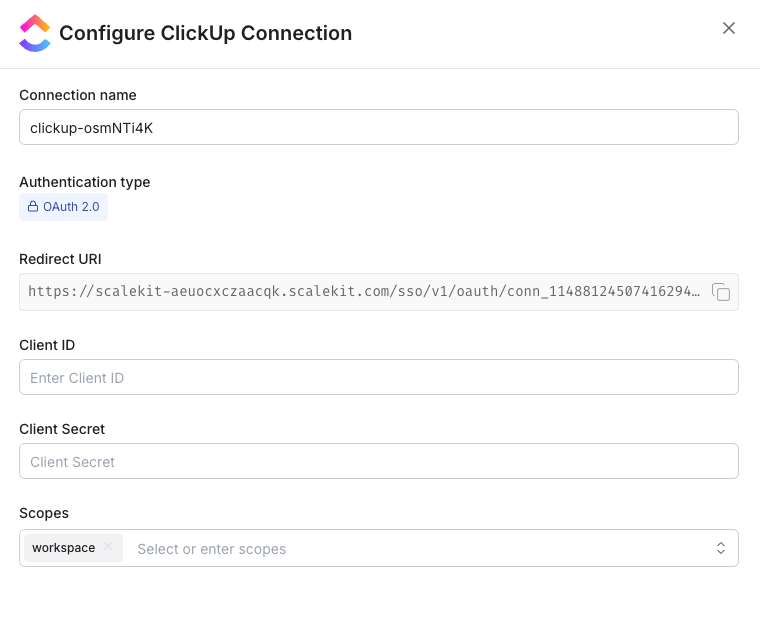
Task: Click the 'Authentication type' label
Action: click(x=85, y=182)
